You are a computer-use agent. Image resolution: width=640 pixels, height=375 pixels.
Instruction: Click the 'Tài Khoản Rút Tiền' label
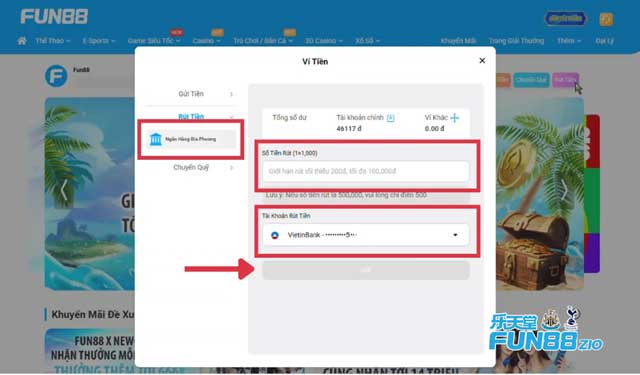click(286, 215)
